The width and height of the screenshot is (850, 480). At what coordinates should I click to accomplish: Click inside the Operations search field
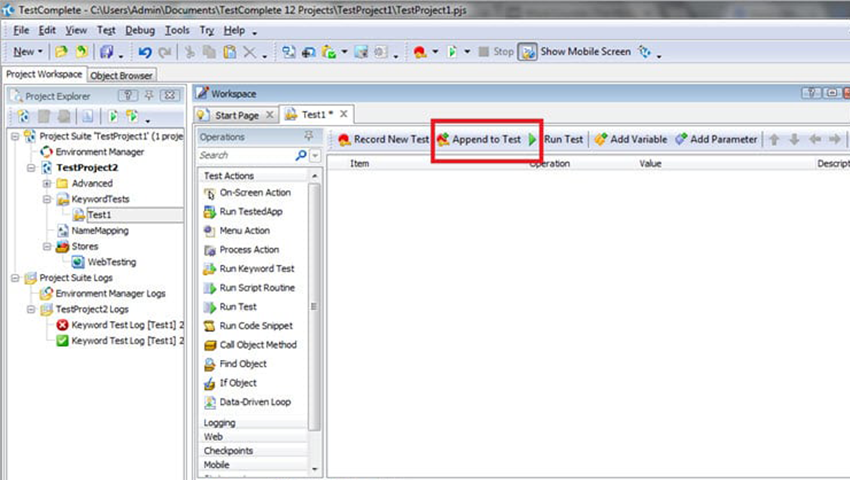[x=244, y=156]
